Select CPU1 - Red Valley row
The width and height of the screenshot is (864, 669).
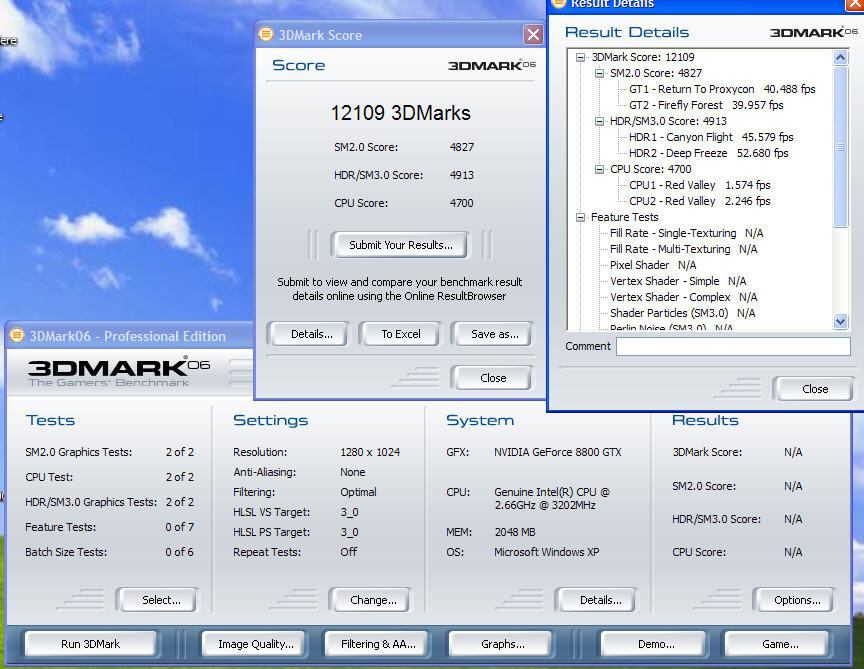700,185
